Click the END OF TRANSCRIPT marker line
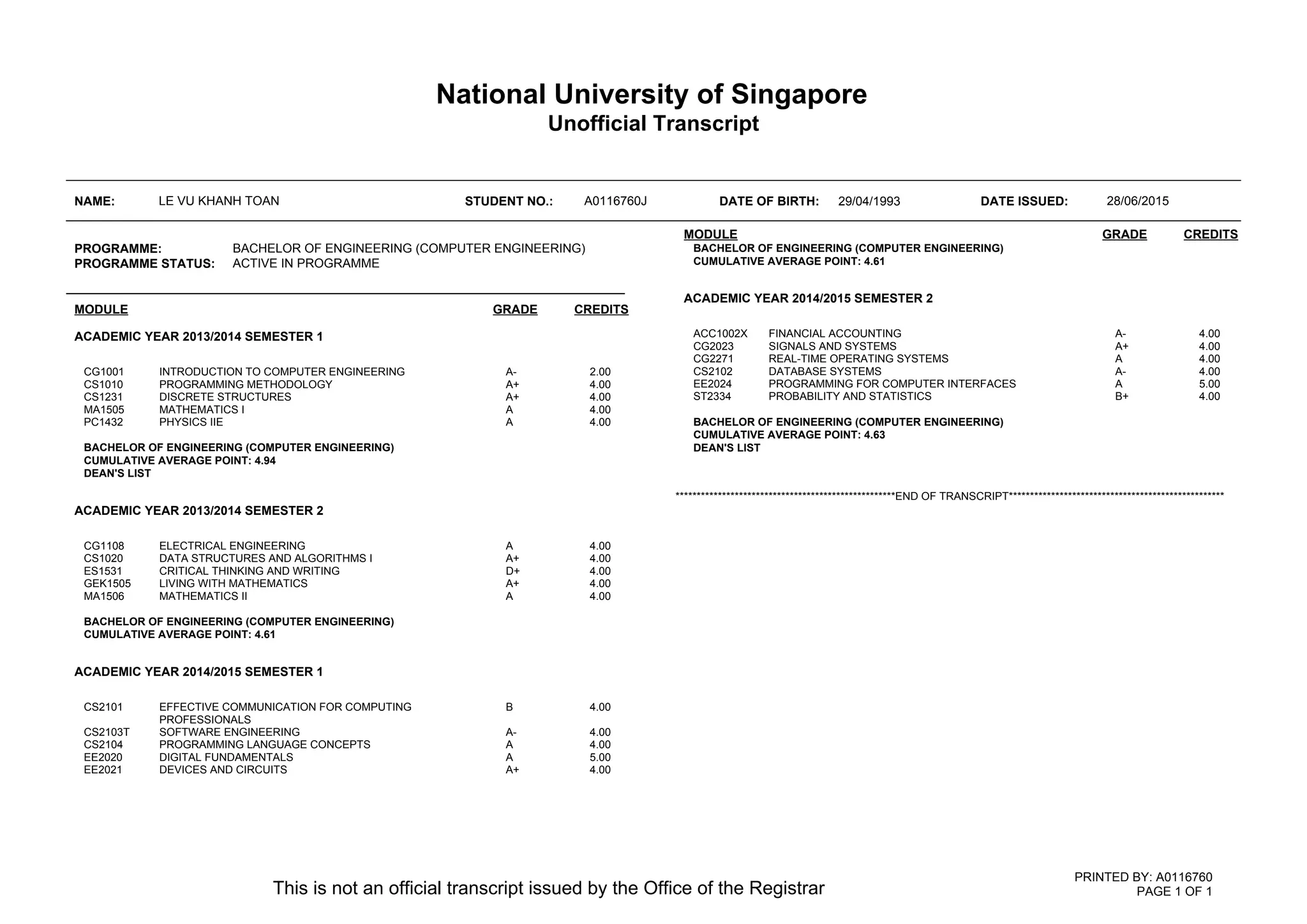The image size is (1307, 924). pos(951,496)
